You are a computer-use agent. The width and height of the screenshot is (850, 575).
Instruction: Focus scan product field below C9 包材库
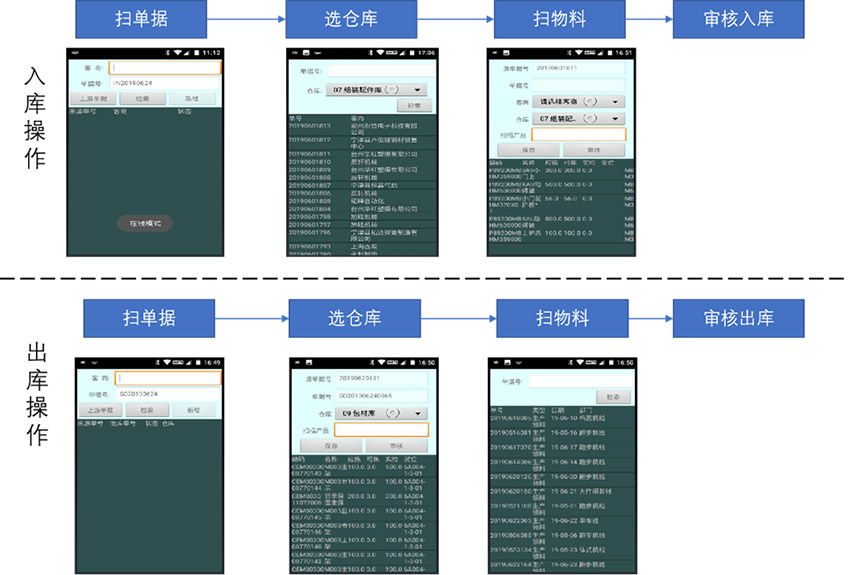coord(382,430)
